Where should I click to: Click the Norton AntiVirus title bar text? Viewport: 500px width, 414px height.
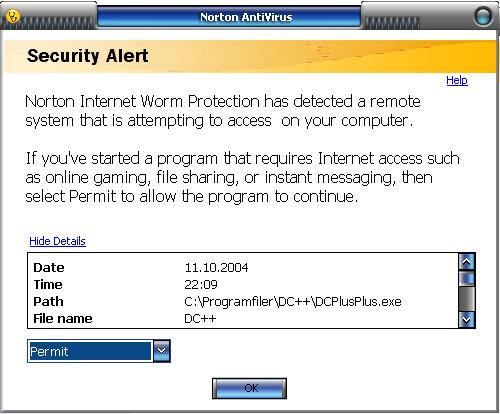tap(246, 17)
